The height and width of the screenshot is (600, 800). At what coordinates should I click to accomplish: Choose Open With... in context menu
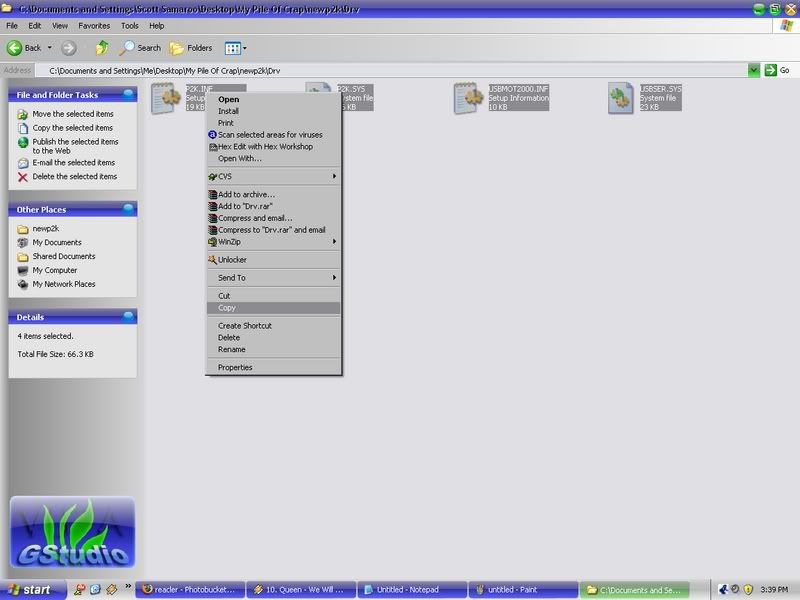coord(273,158)
